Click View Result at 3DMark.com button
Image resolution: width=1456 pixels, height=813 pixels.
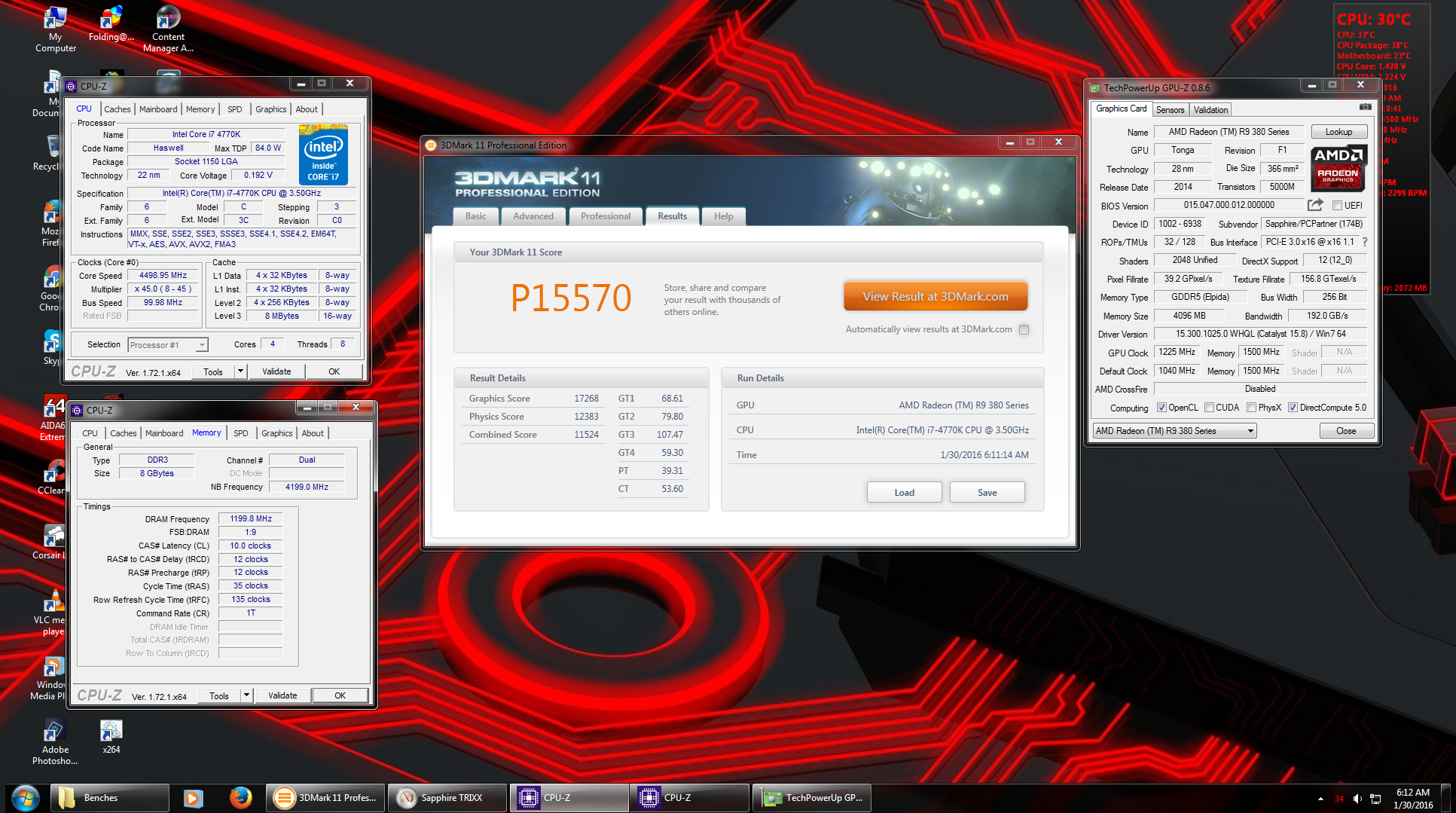[x=936, y=297]
